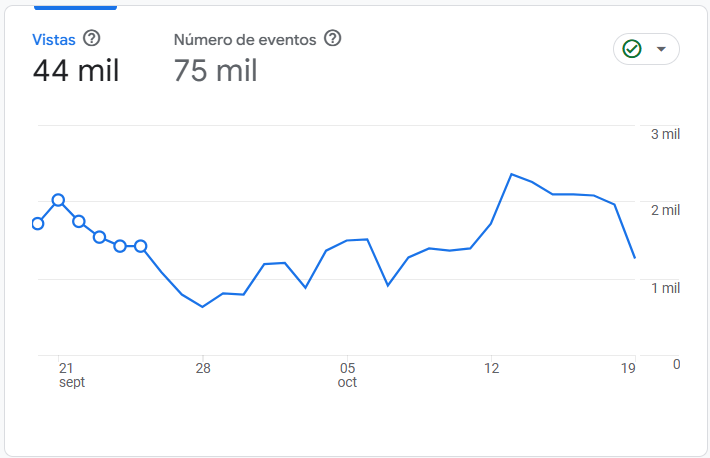
Task: Open the dropdown arrow next to checkmark
Action: [x=661, y=49]
